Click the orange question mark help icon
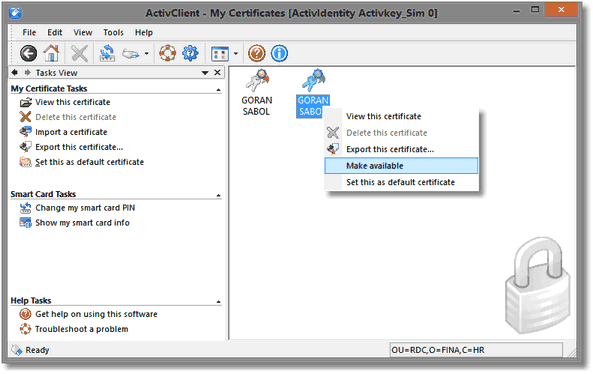The height and width of the screenshot is (374, 593). click(256, 53)
